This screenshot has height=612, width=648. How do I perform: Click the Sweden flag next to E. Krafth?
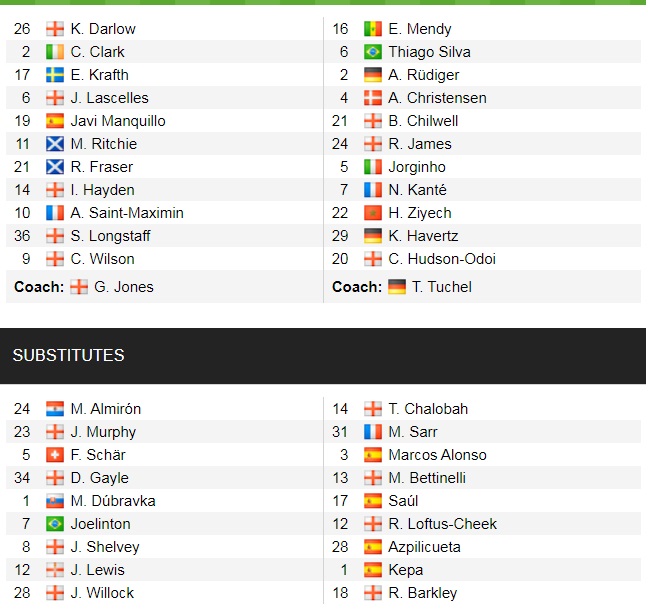click(x=55, y=75)
